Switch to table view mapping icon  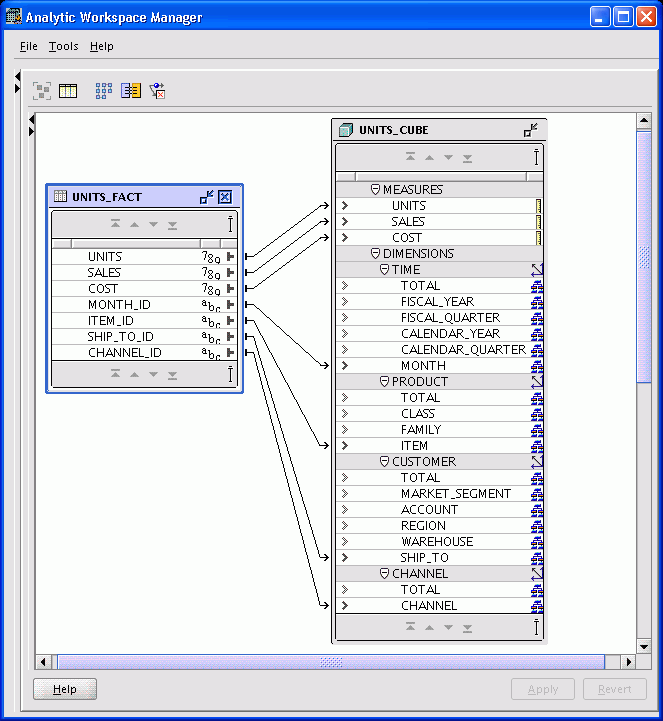[68, 91]
